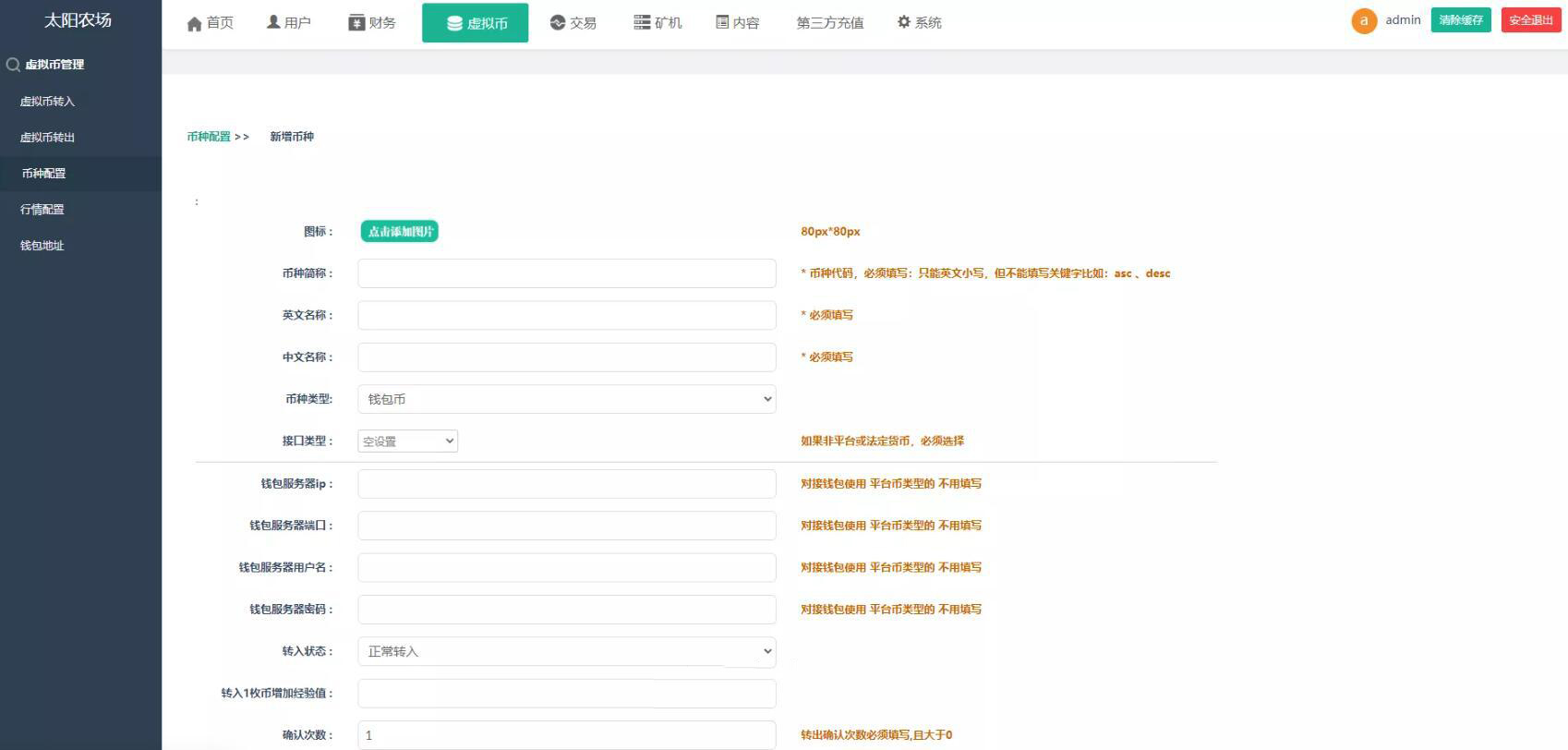Viewport: 1568px width, 750px height.
Task: Click the orange admin avatar icon
Action: pyautogui.click(x=1363, y=20)
